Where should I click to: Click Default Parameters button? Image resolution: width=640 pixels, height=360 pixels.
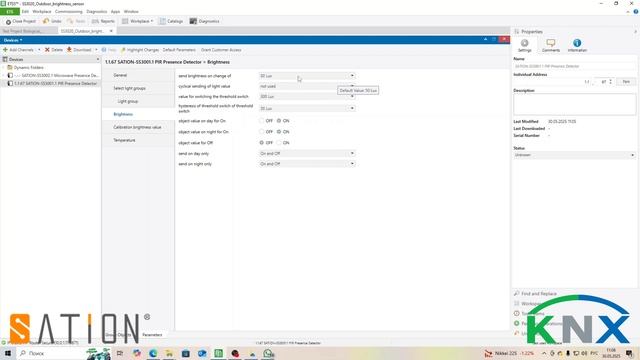click(x=179, y=50)
